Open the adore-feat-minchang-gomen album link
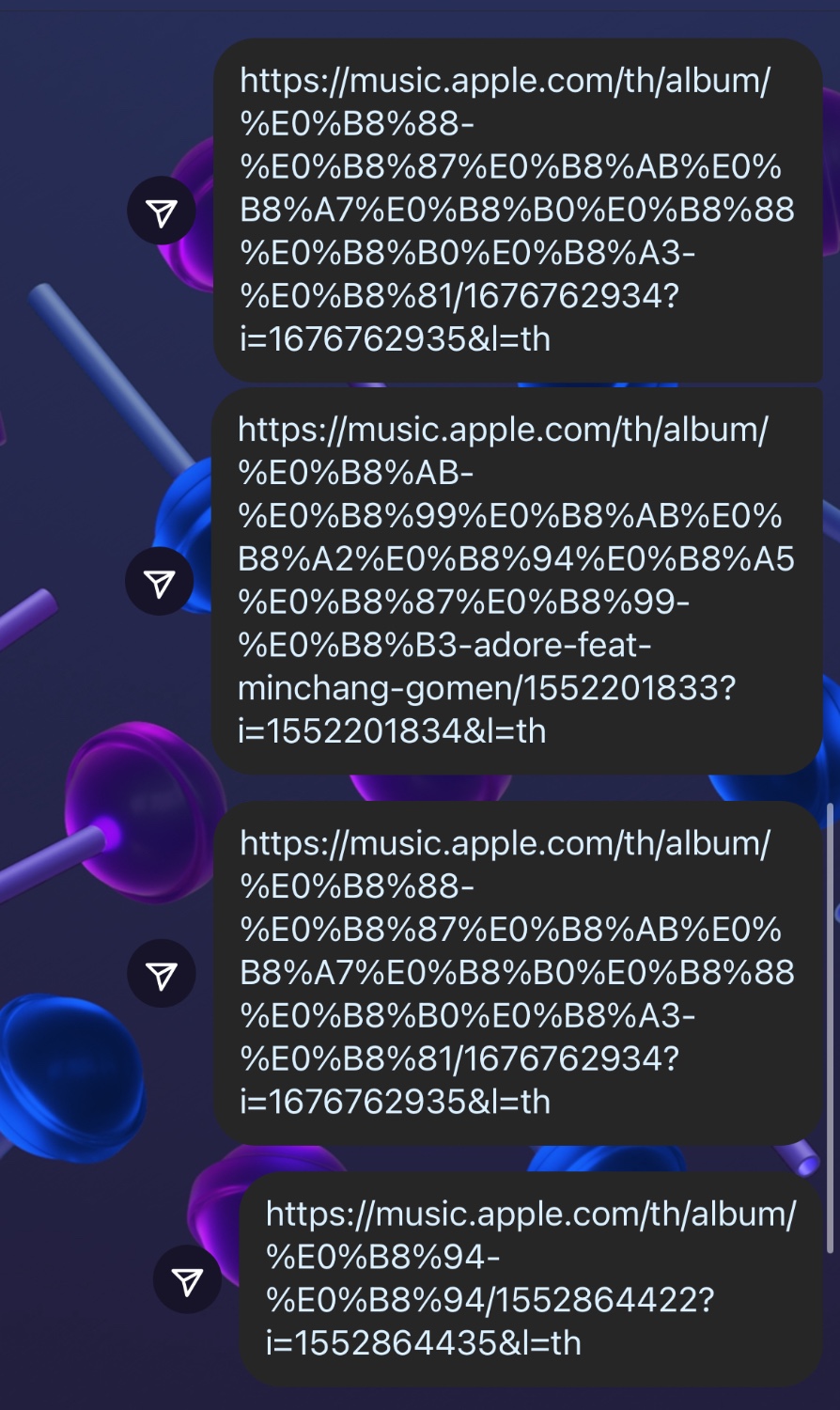This screenshot has height=1410, width=840. pos(516,580)
